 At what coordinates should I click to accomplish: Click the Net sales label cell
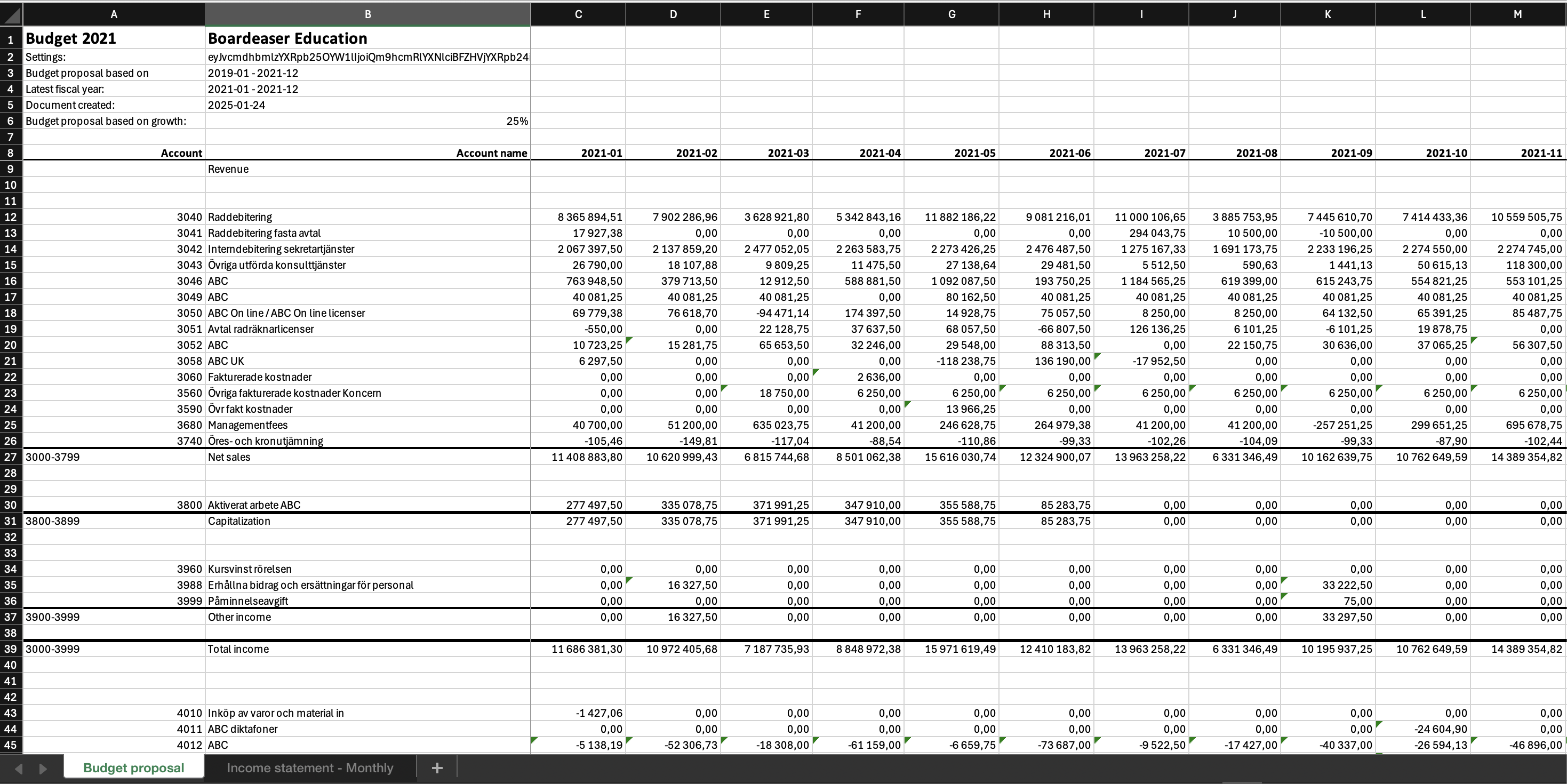tap(367, 457)
